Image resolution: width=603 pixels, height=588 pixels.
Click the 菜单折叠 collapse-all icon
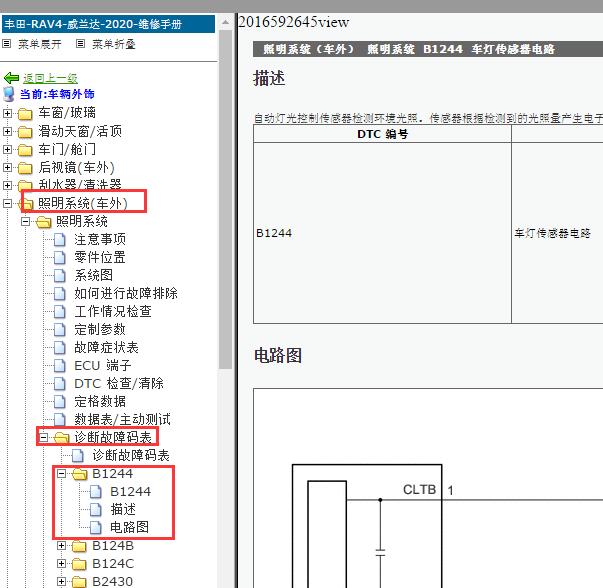pyautogui.click(x=80, y=44)
